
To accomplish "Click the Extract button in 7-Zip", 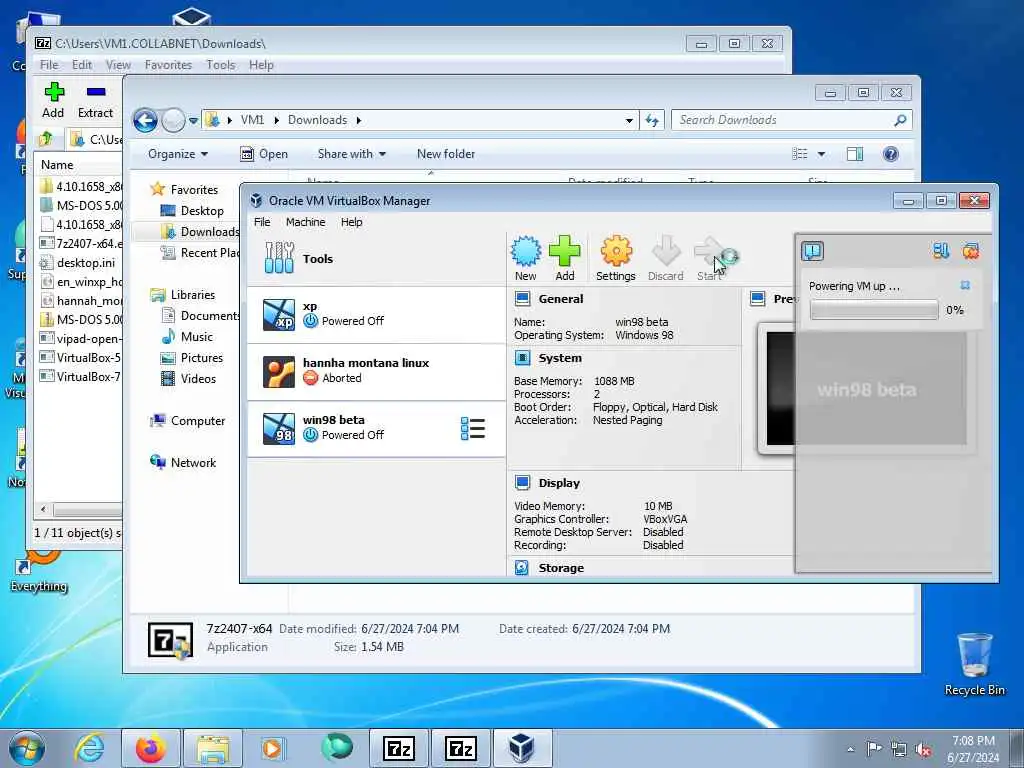I will click(95, 101).
